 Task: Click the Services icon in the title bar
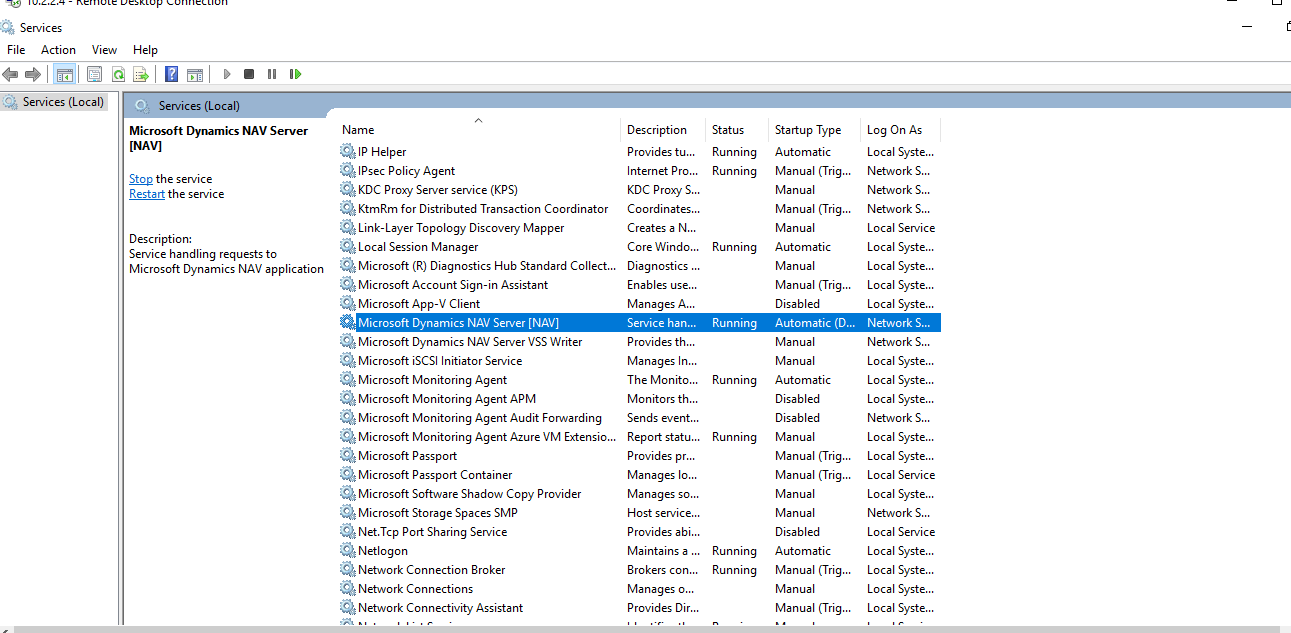click(8, 27)
